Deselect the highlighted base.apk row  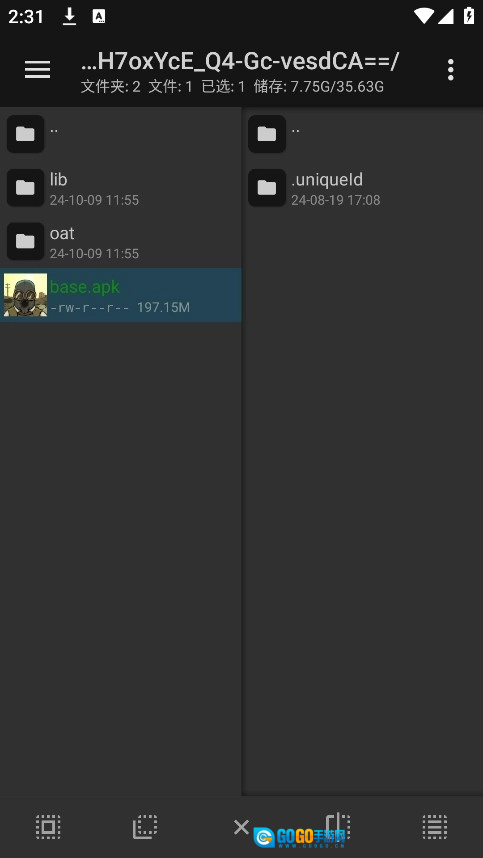coord(120,295)
